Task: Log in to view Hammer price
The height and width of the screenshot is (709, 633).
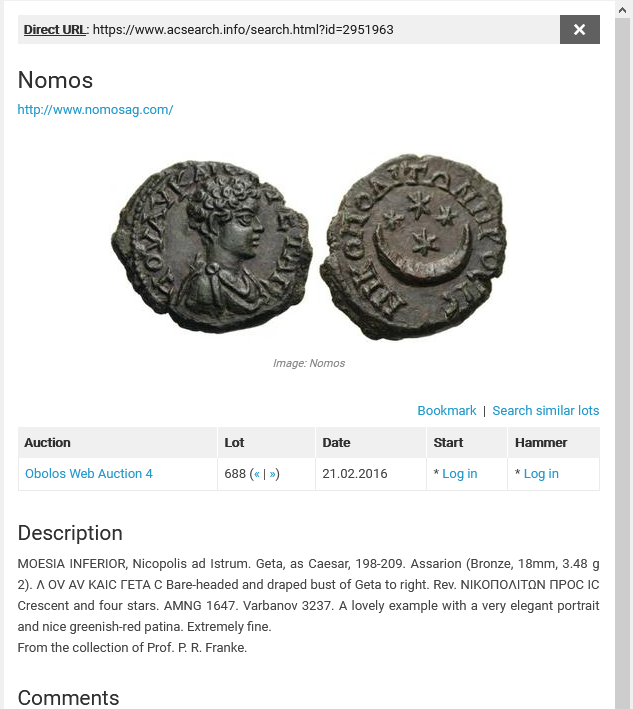Action: click(541, 473)
